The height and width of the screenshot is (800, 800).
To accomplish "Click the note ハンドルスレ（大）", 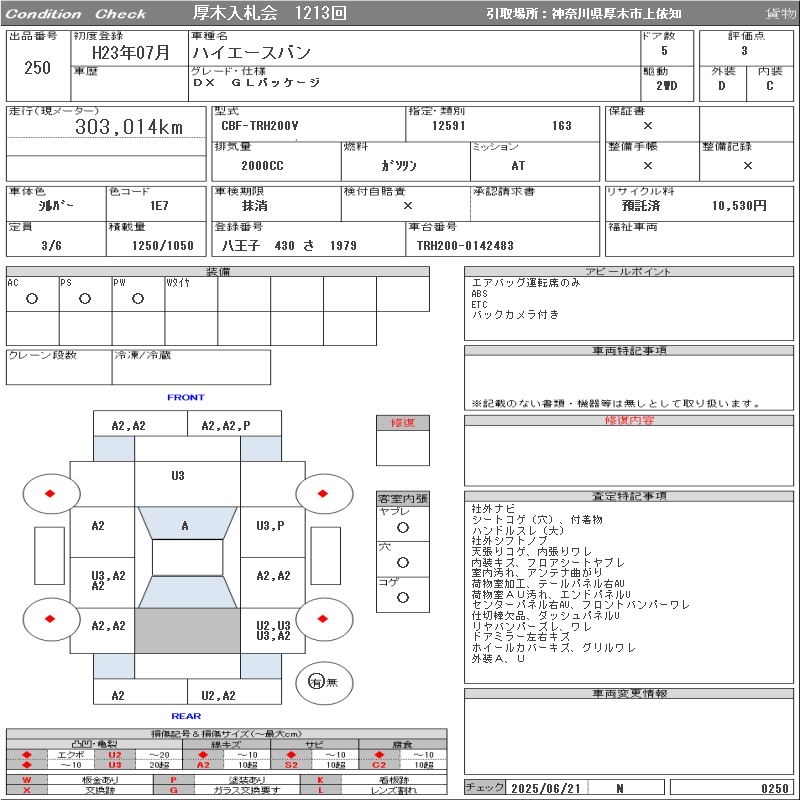I will pos(517,530).
